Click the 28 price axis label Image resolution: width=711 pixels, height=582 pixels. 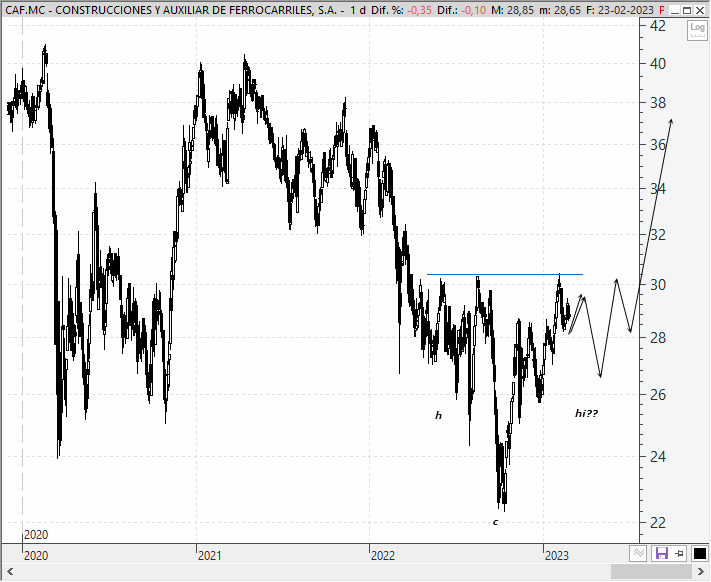(x=658, y=338)
